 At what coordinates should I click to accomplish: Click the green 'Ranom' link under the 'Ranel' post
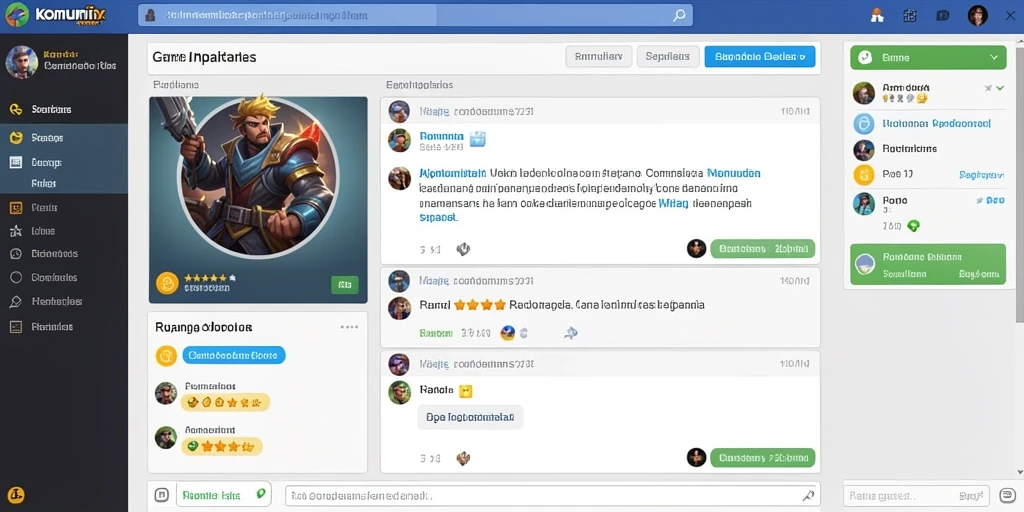click(436, 333)
